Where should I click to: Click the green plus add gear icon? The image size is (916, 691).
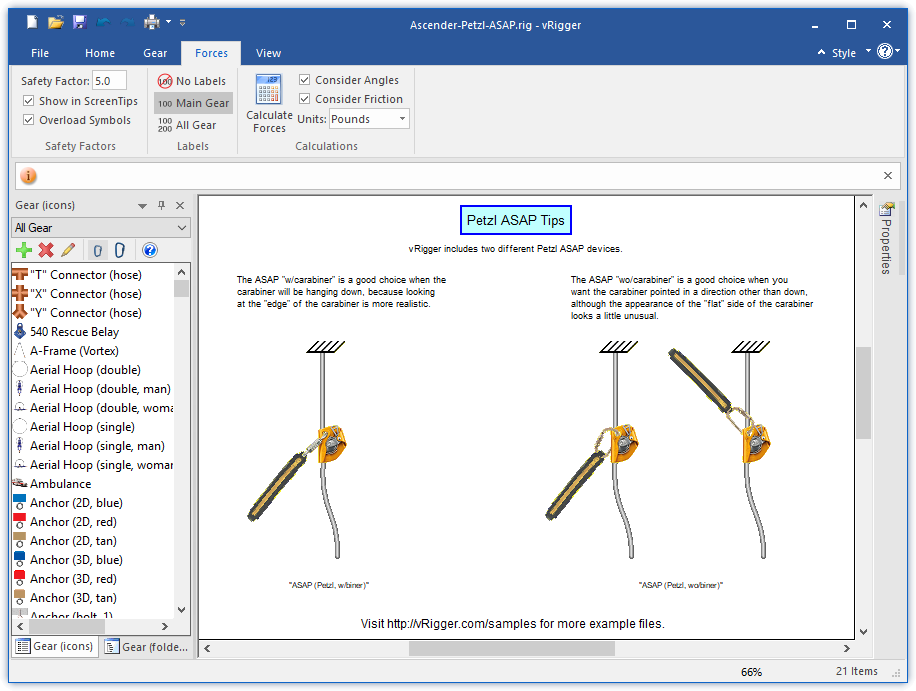tap(24, 250)
